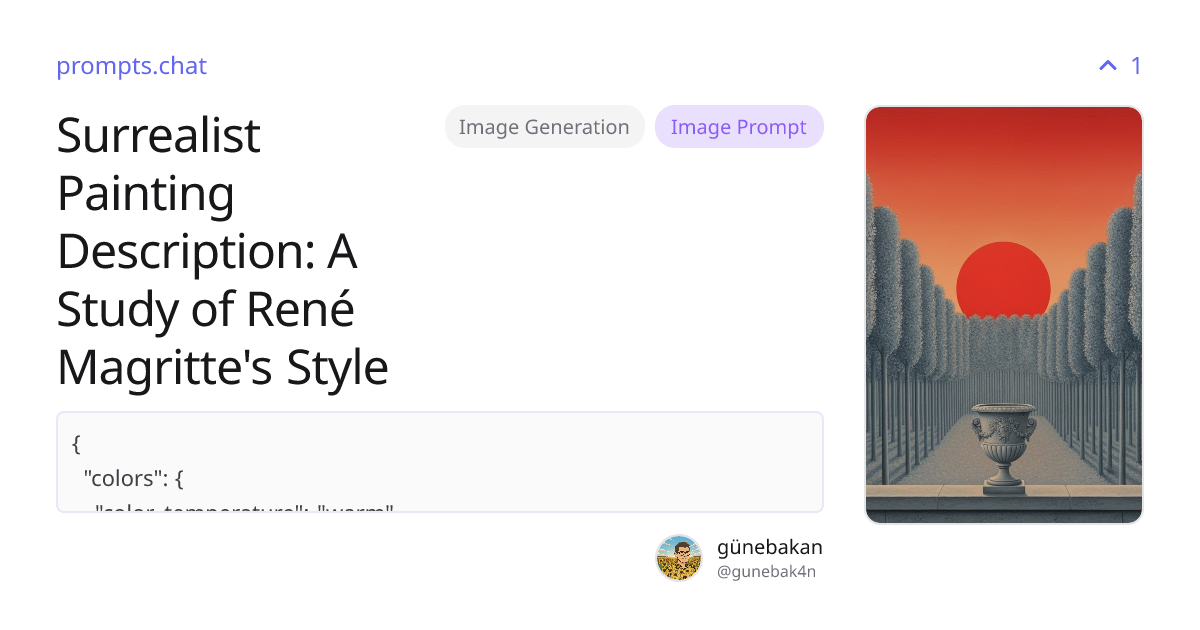Select the Image Generation category tag

coord(544,127)
